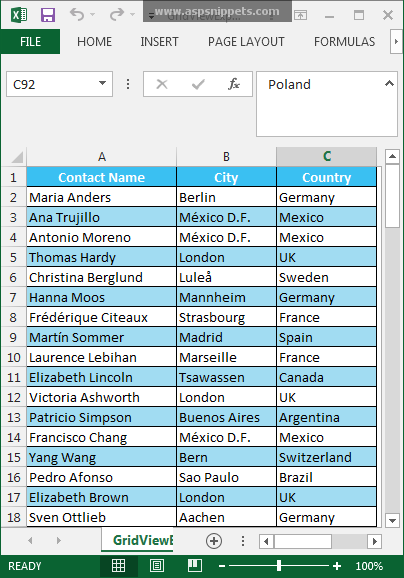The image size is (404, 578).
Task: Click the Cancel X in formula bar
Action: point(162,84)
